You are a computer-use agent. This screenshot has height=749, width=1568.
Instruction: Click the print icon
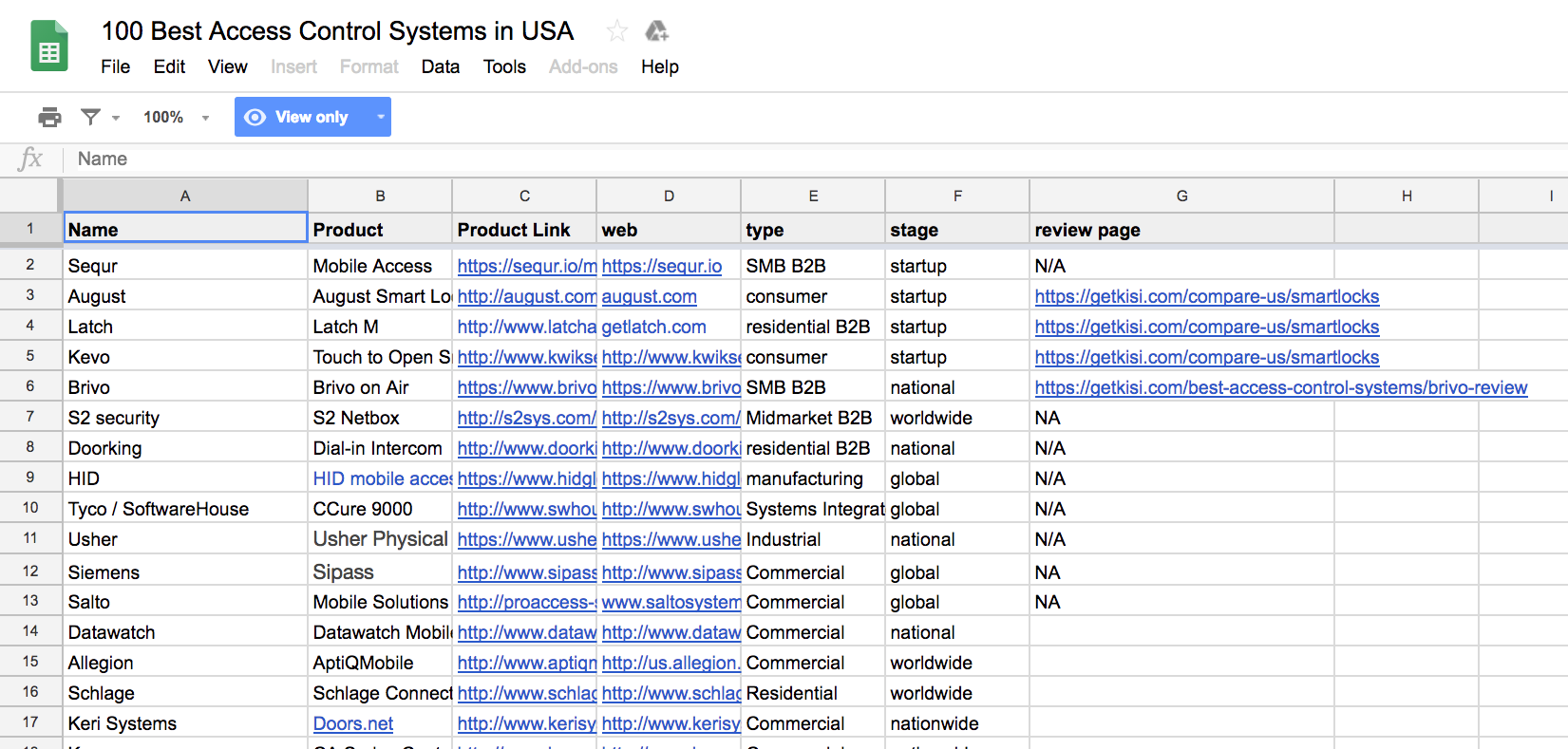tap(49, 117)
